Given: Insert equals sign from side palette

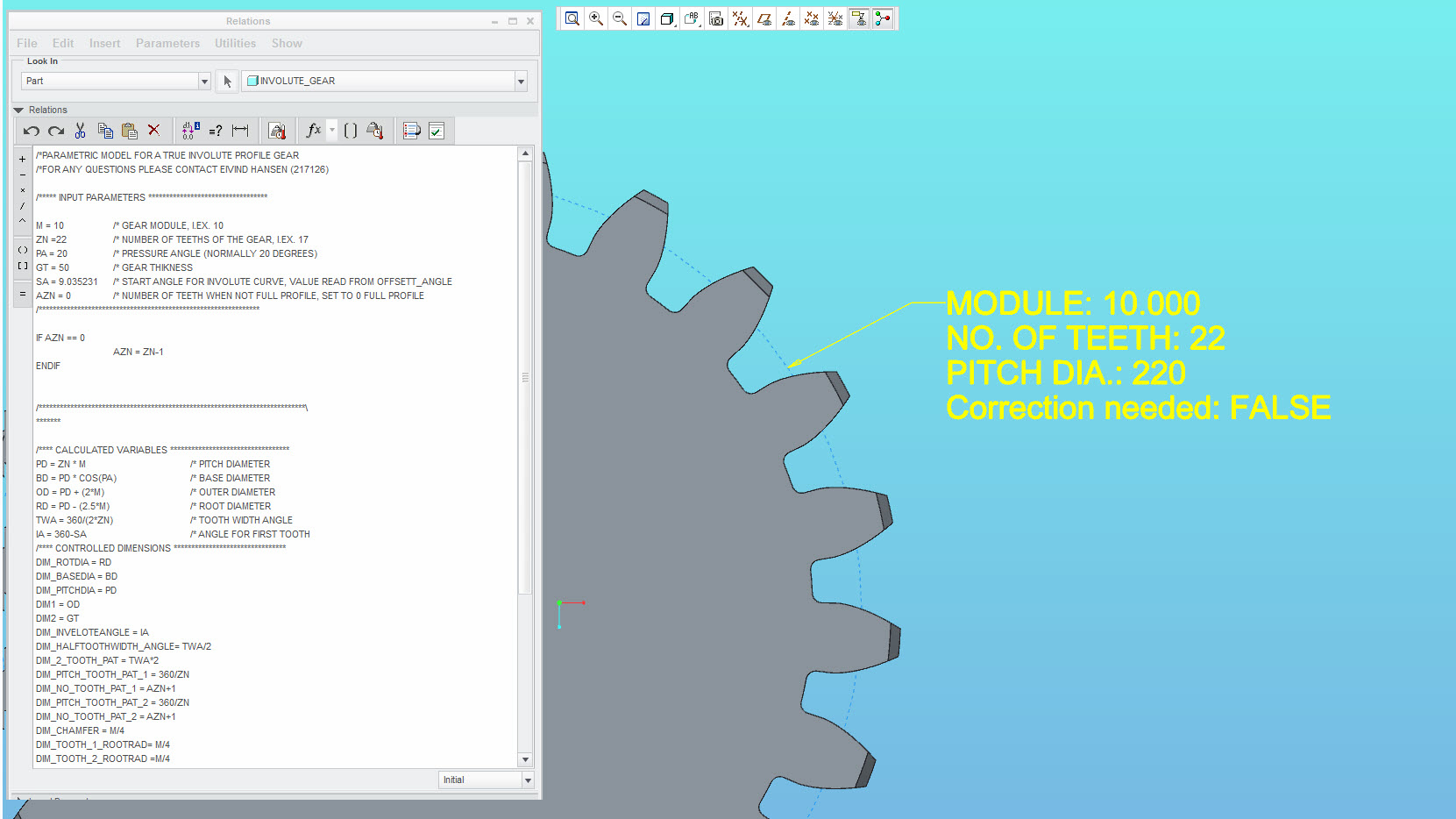Looking at the screenshot, I should pos(23,294).
